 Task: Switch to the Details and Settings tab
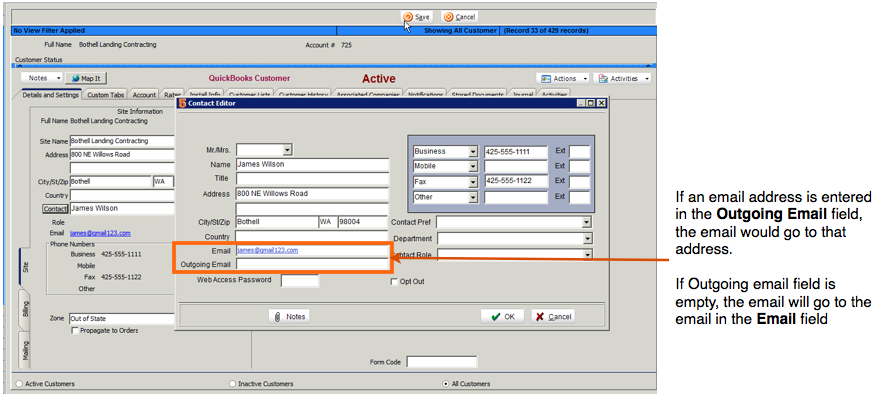coord(51,95)
